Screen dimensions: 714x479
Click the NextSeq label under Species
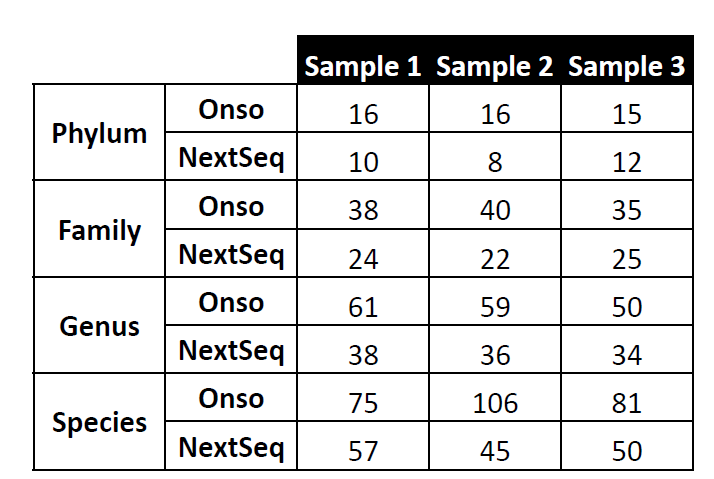click(231, 447)
